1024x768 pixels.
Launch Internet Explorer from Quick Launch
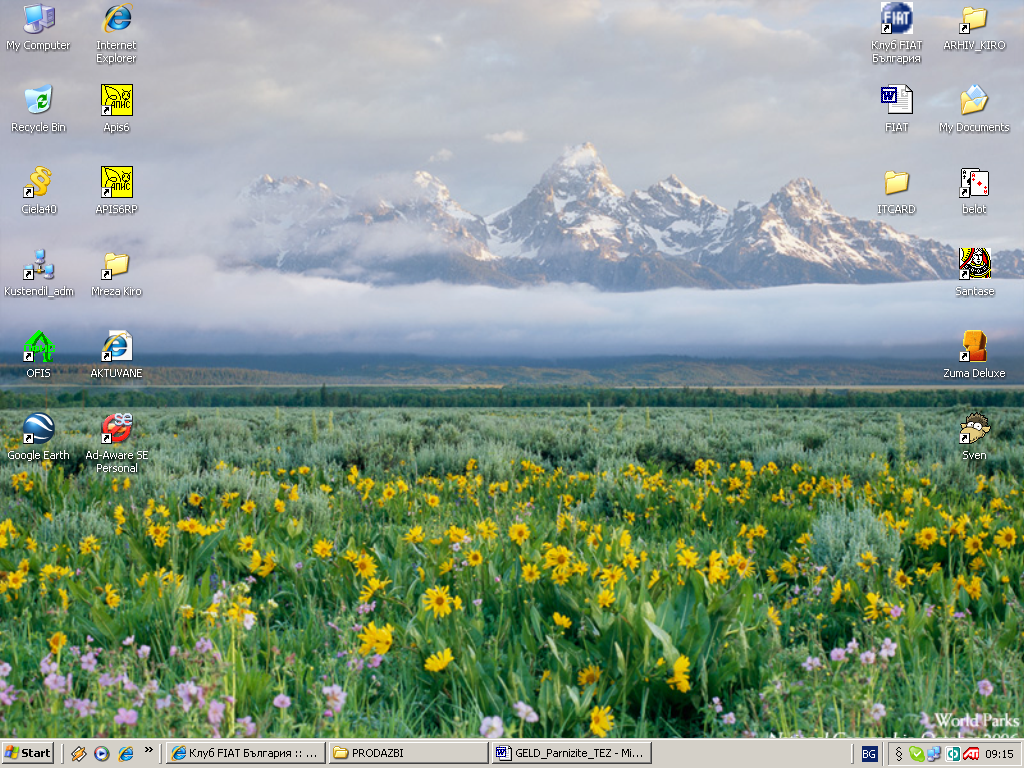(125, 753)
